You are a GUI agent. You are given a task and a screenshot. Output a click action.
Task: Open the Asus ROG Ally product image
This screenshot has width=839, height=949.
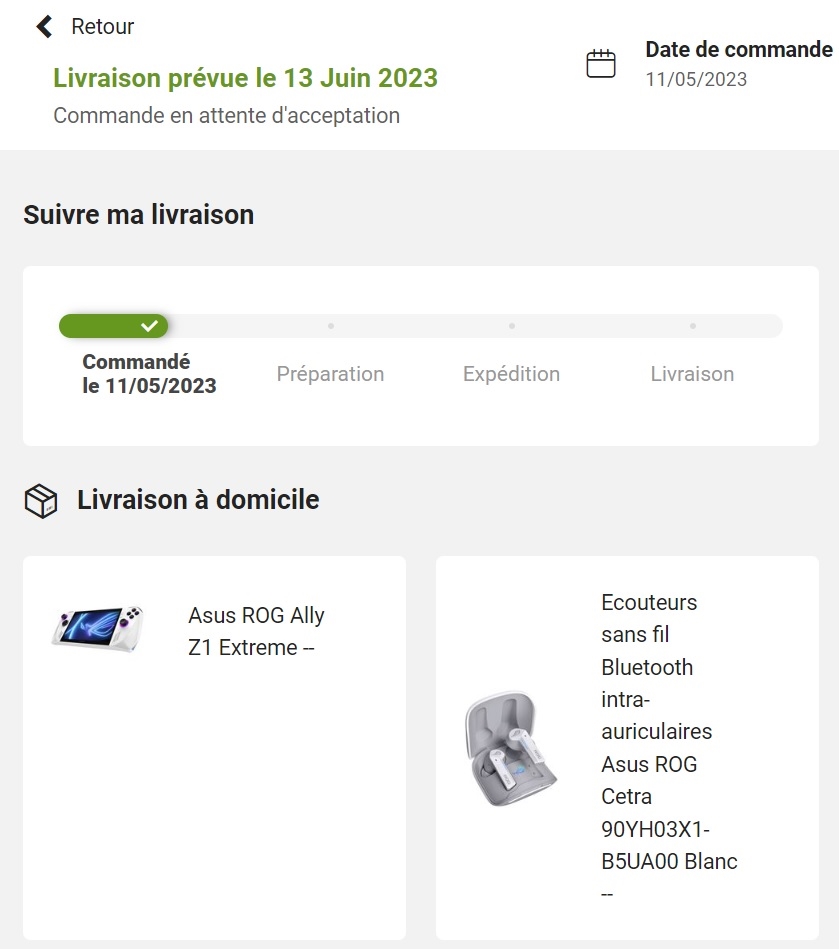point(97,629)
